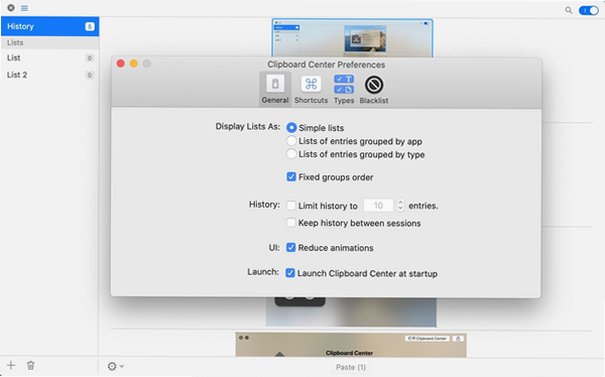
Task: Select History in the sidebar
Action: (50, 26)
